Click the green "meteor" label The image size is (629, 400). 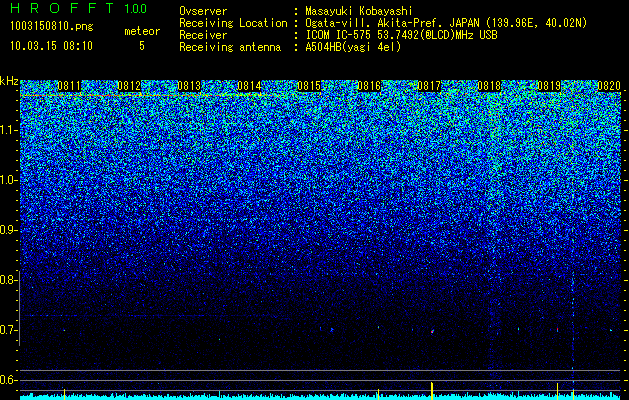coord(142,31)
